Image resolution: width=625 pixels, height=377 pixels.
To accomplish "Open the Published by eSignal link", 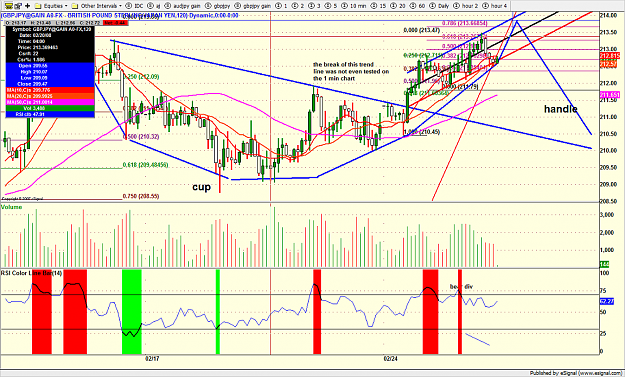I will pyautogui.click(x=576, y=373).
